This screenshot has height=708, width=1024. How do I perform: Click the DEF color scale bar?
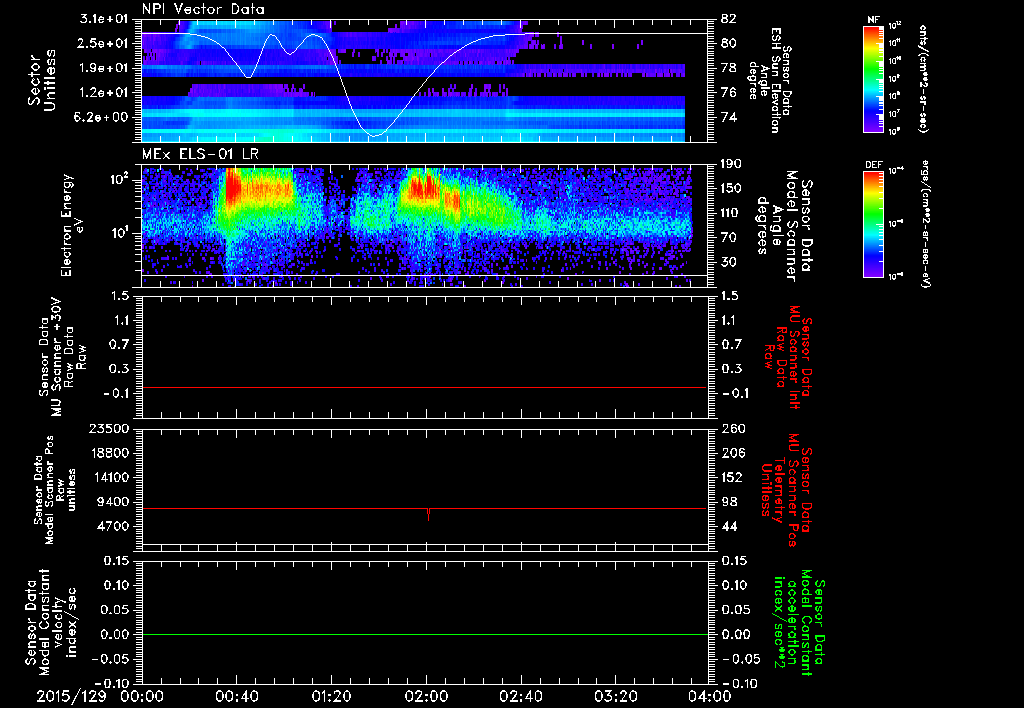pos(873,224)
